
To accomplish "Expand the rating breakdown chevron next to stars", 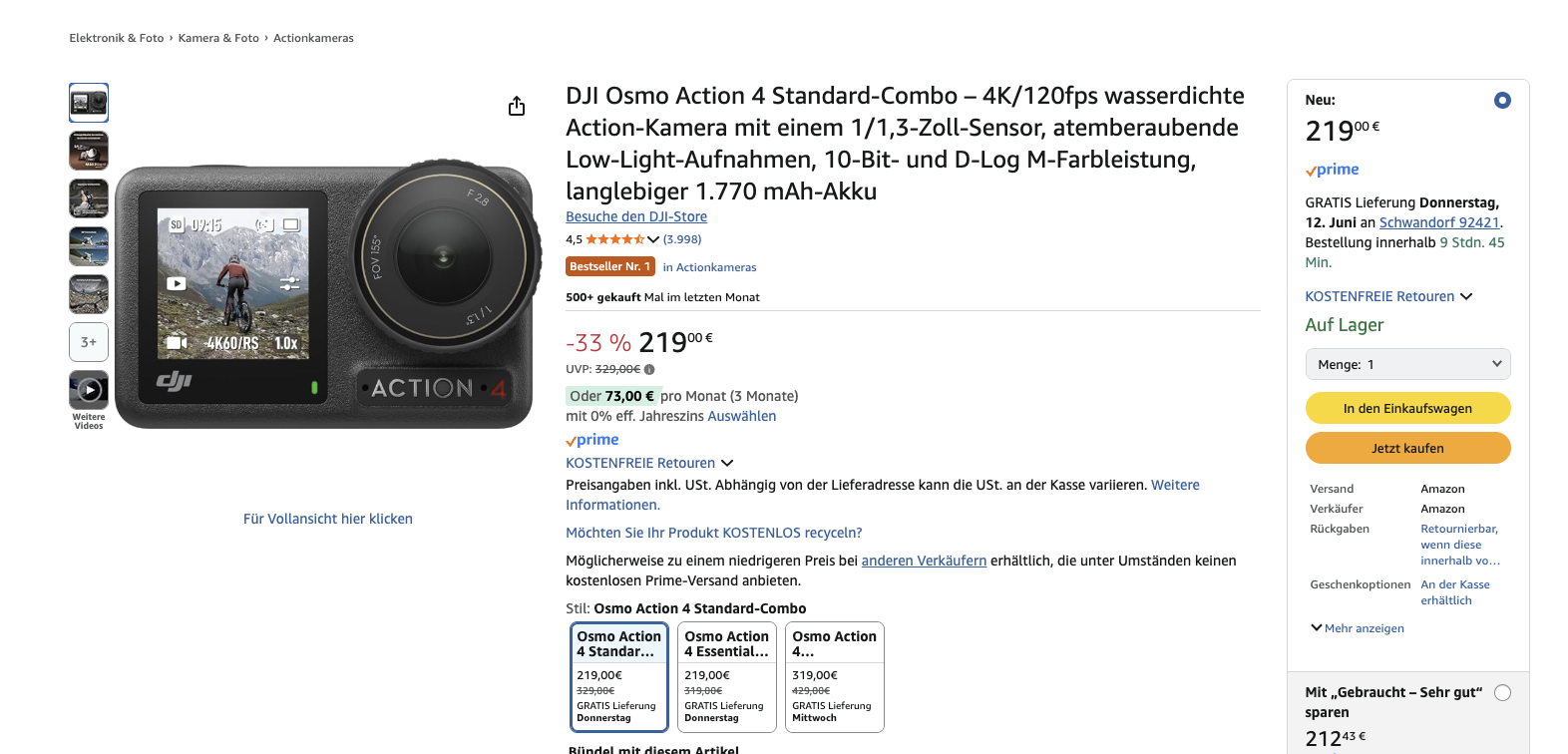I will coord(653,239).
